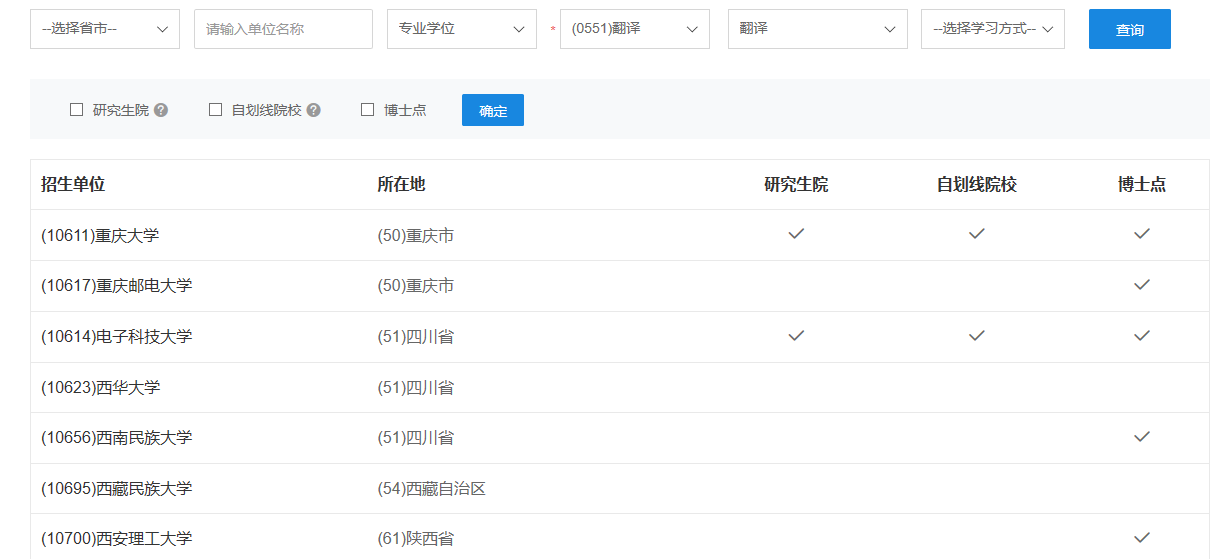Click 博士点 checkmark in 电子科技大学 row
The height and width of the screenshot is (559, 1217).
pos(1142,335)
